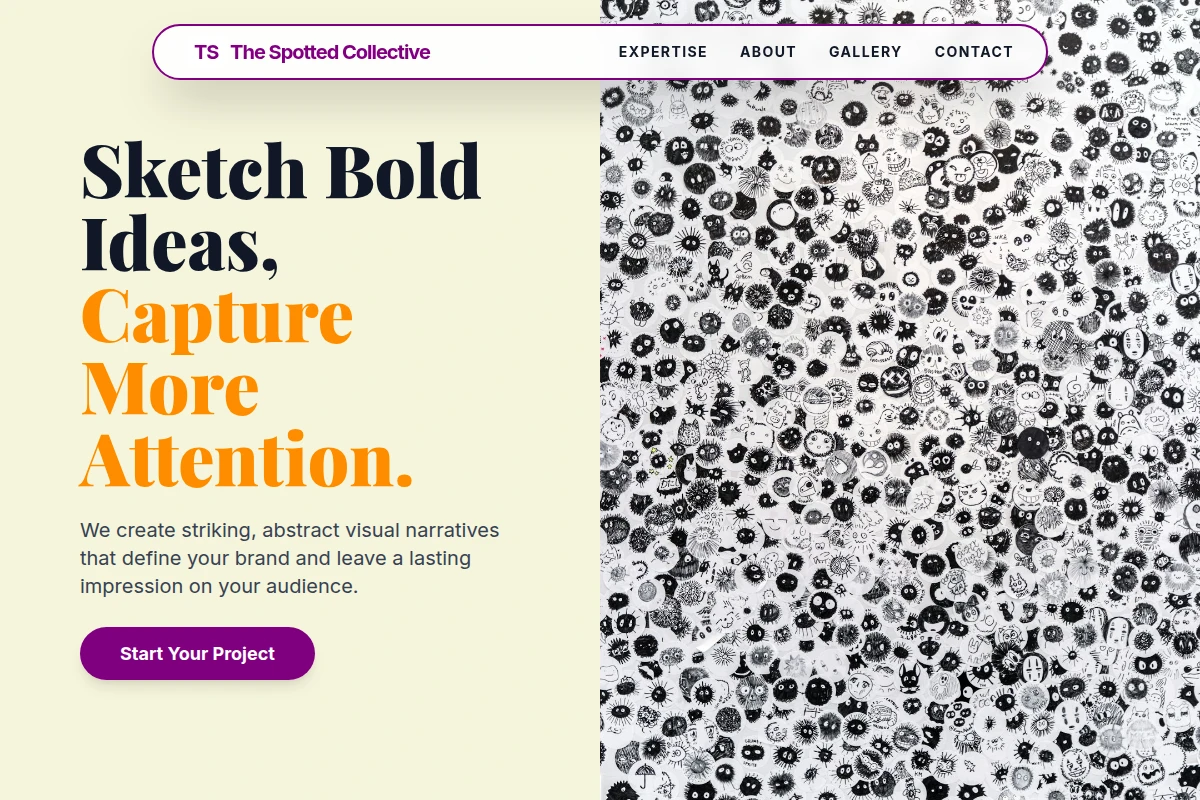Select GALLERY in the navigation bar
The width and height of the screenshot is (1200, 800).
(865, 52)
